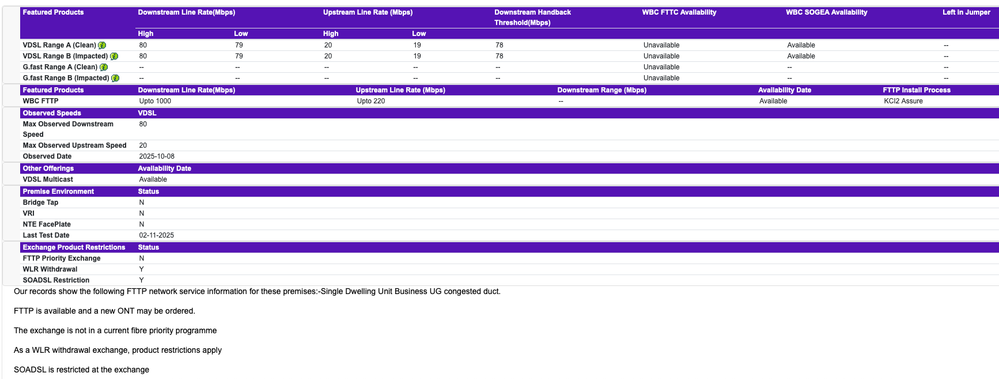
Task: Click 'Unavailable' FTTC cell in G.fast Range A row
Action: (x=661, y=67)
